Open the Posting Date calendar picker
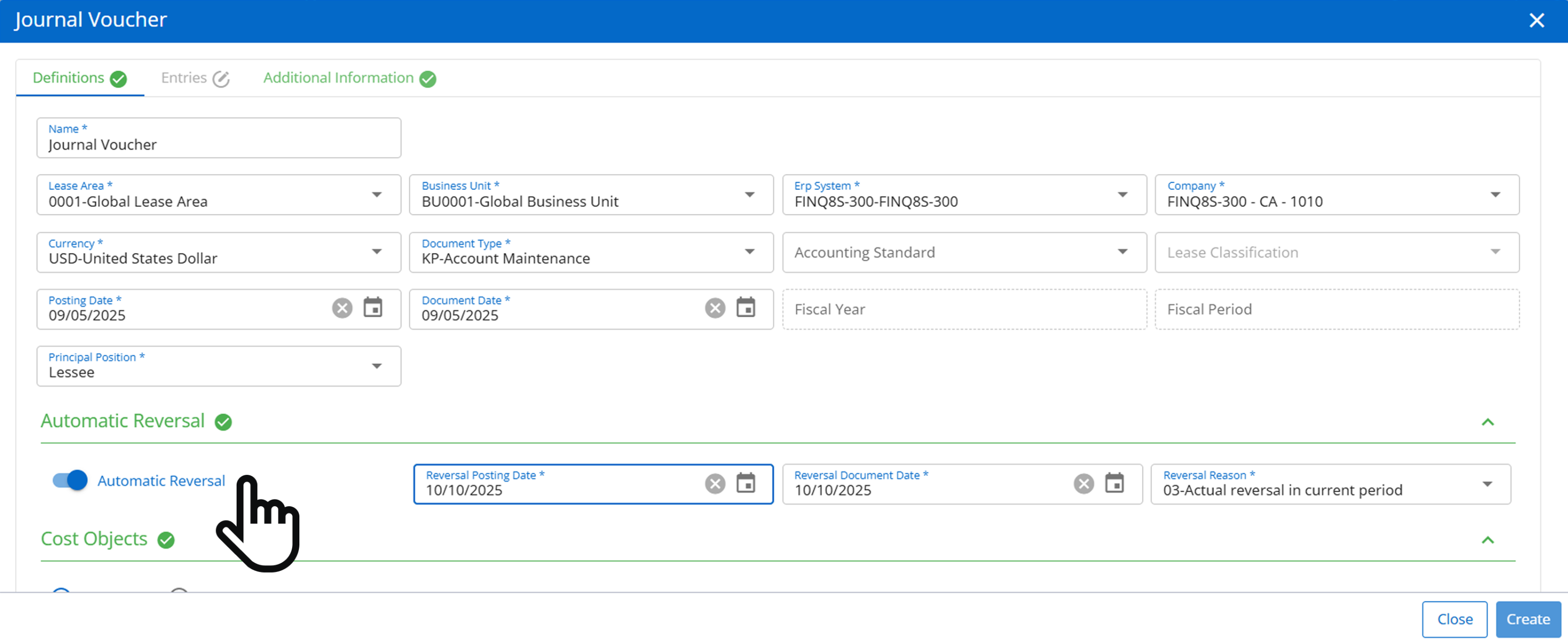The width and height of the screenshot is (1568, 642). click(x=372, y=308)
